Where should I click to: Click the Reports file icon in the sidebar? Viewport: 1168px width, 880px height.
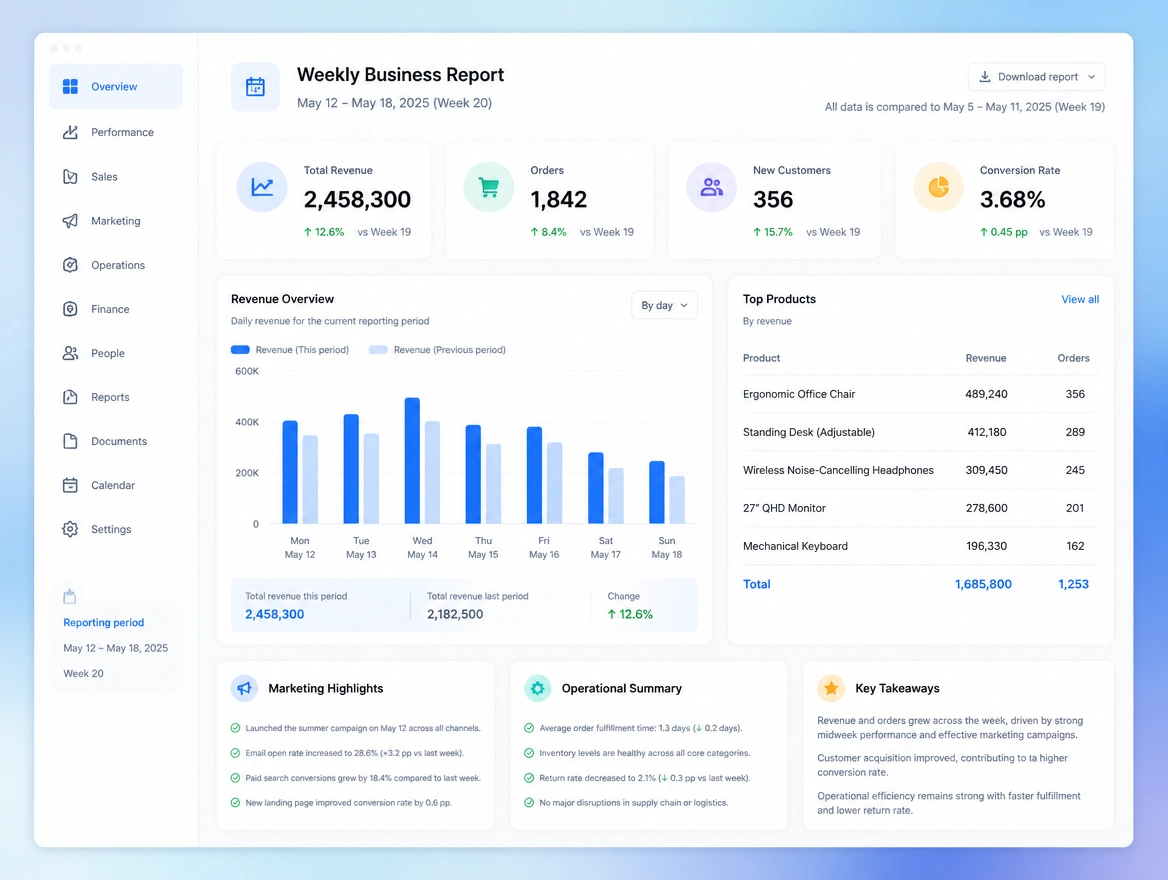70,397
